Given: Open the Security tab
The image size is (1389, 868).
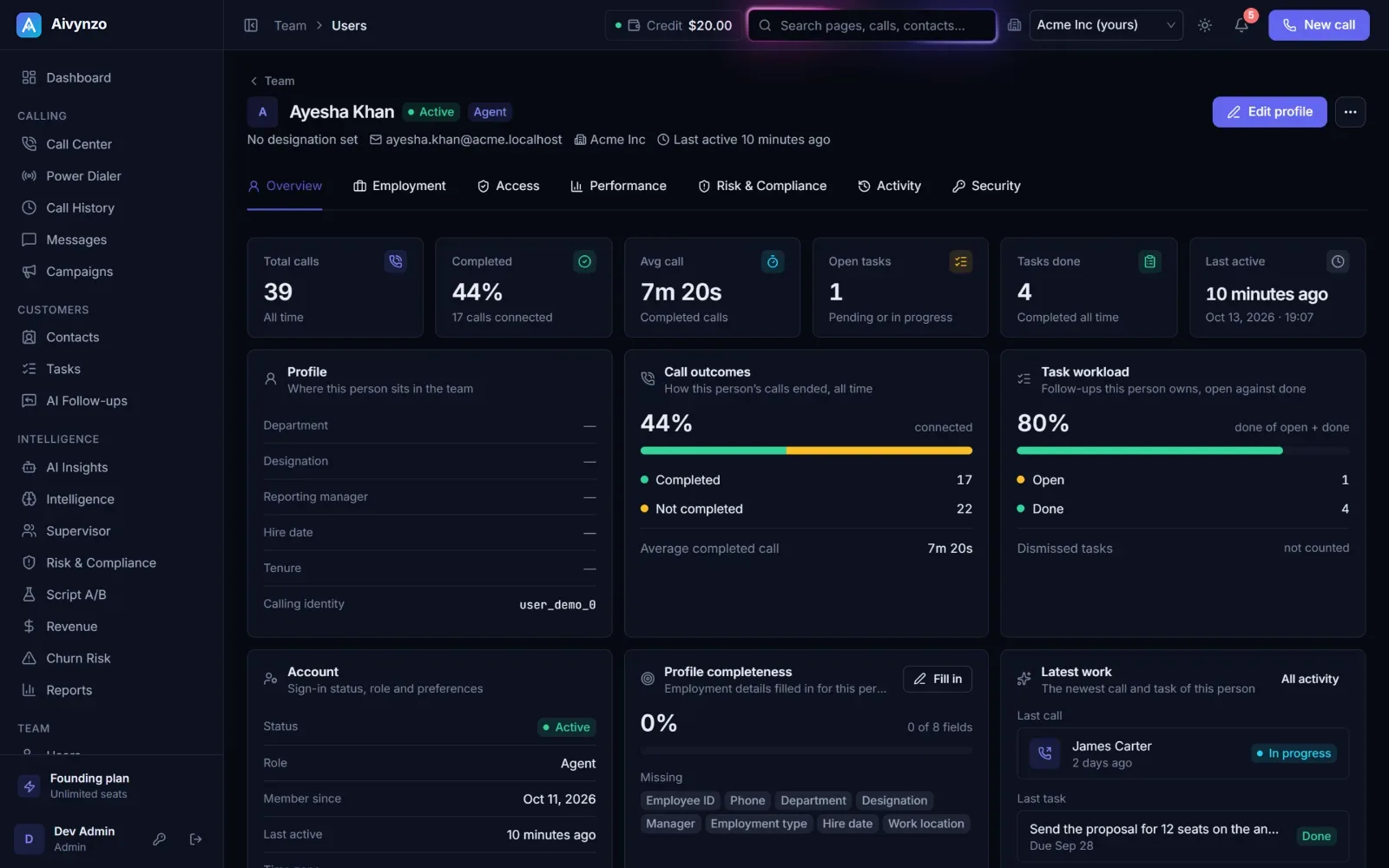Looking at the screenshot, I should [986, 186].
